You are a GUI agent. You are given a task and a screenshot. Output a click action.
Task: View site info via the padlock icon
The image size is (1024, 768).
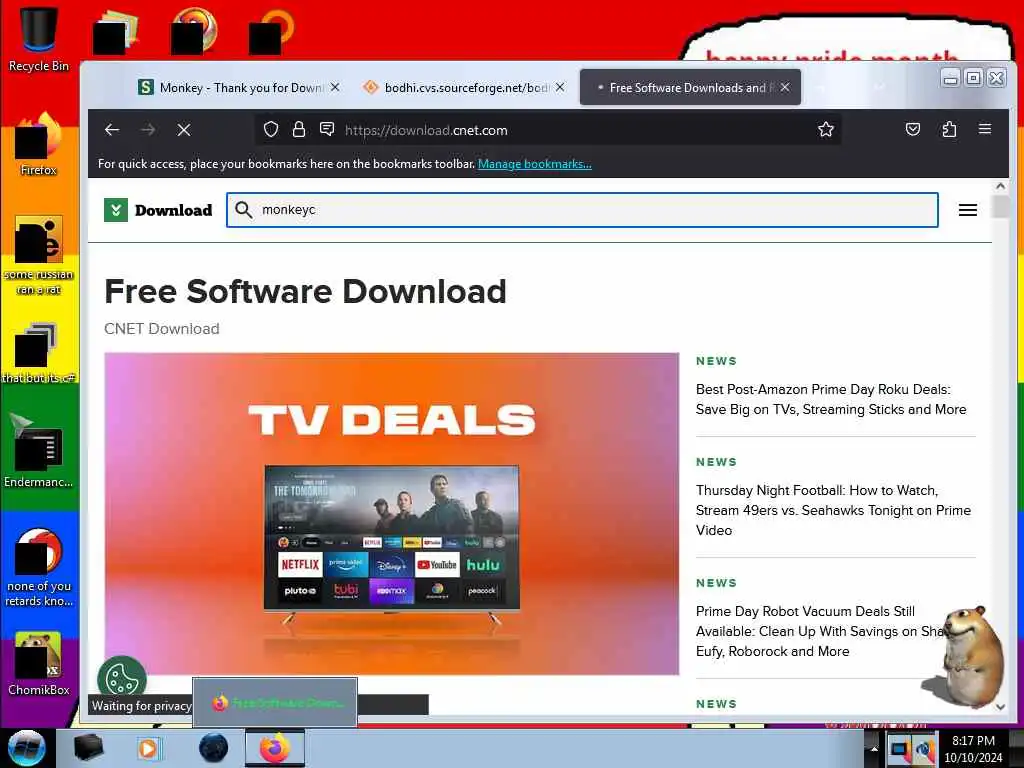click(299, 130)
